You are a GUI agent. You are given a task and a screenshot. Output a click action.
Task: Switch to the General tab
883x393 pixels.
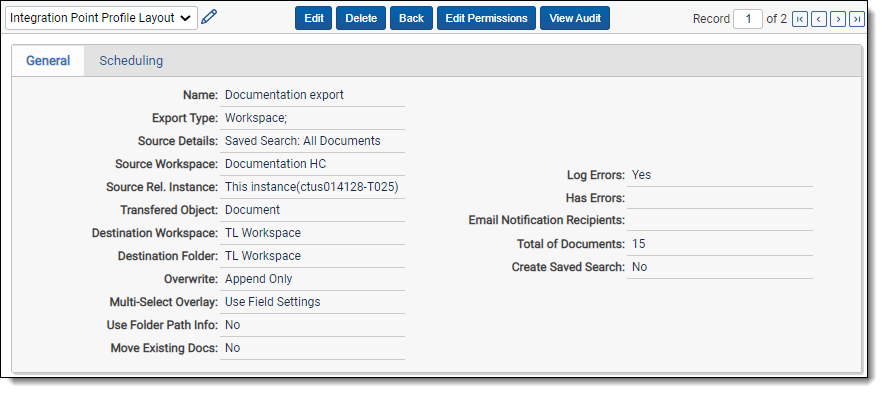(48, 61)
